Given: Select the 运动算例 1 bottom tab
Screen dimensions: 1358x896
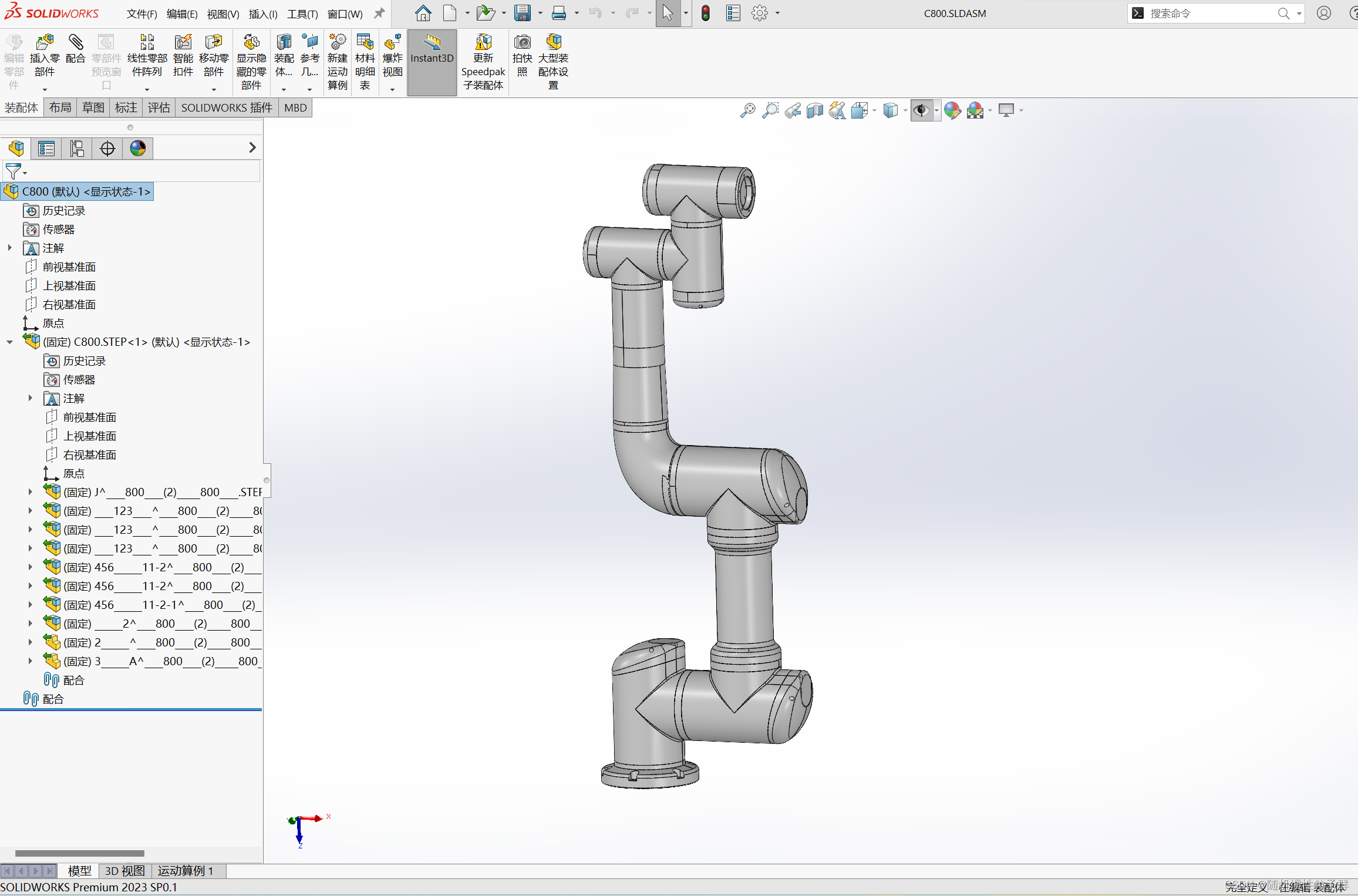Looking at the screenshot, I should pos(185,870).
